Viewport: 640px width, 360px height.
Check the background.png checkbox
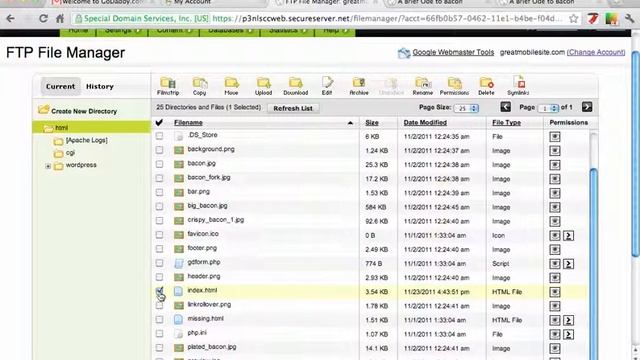tap(159, 150)
